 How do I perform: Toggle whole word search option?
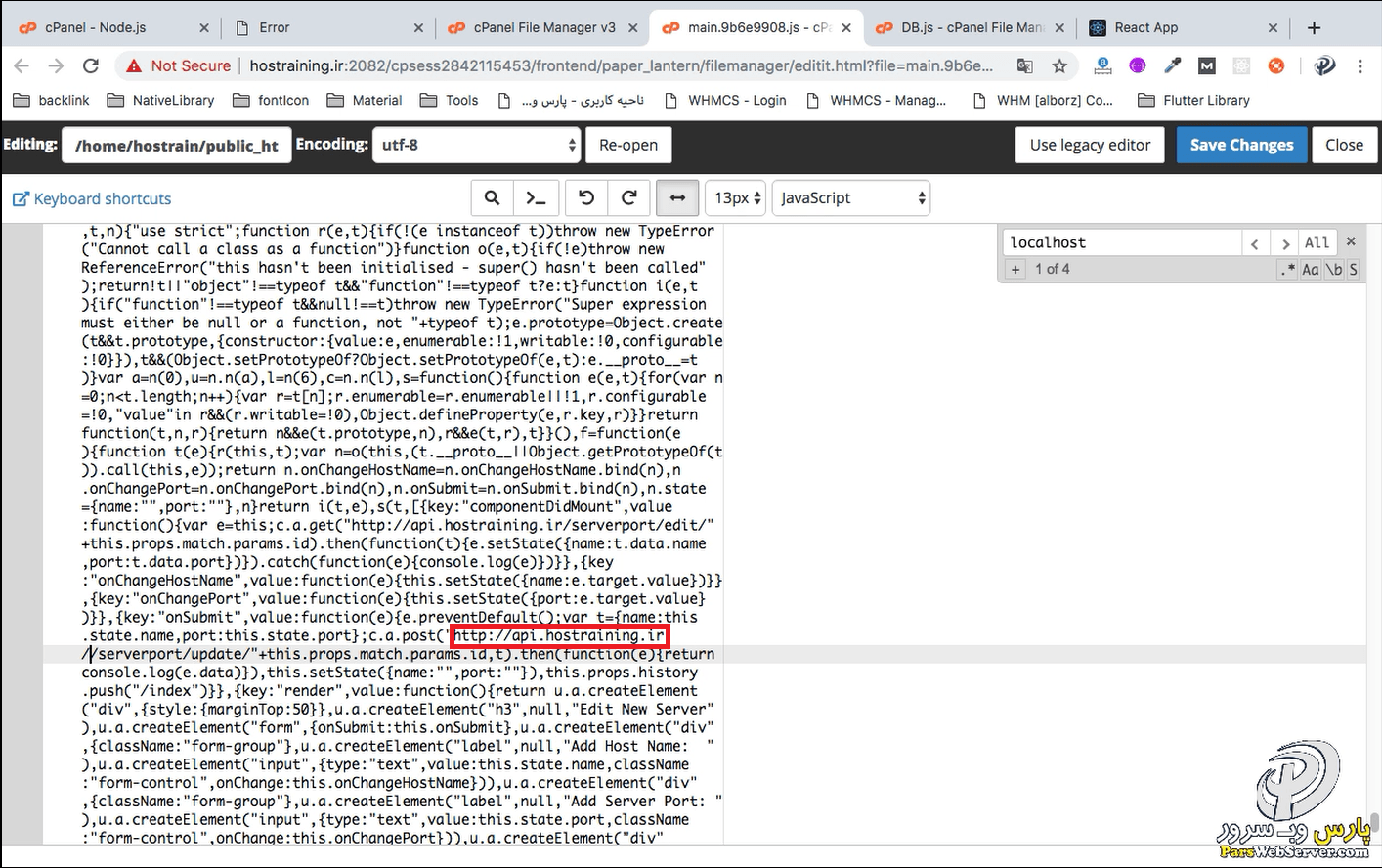click(1333, 270)
